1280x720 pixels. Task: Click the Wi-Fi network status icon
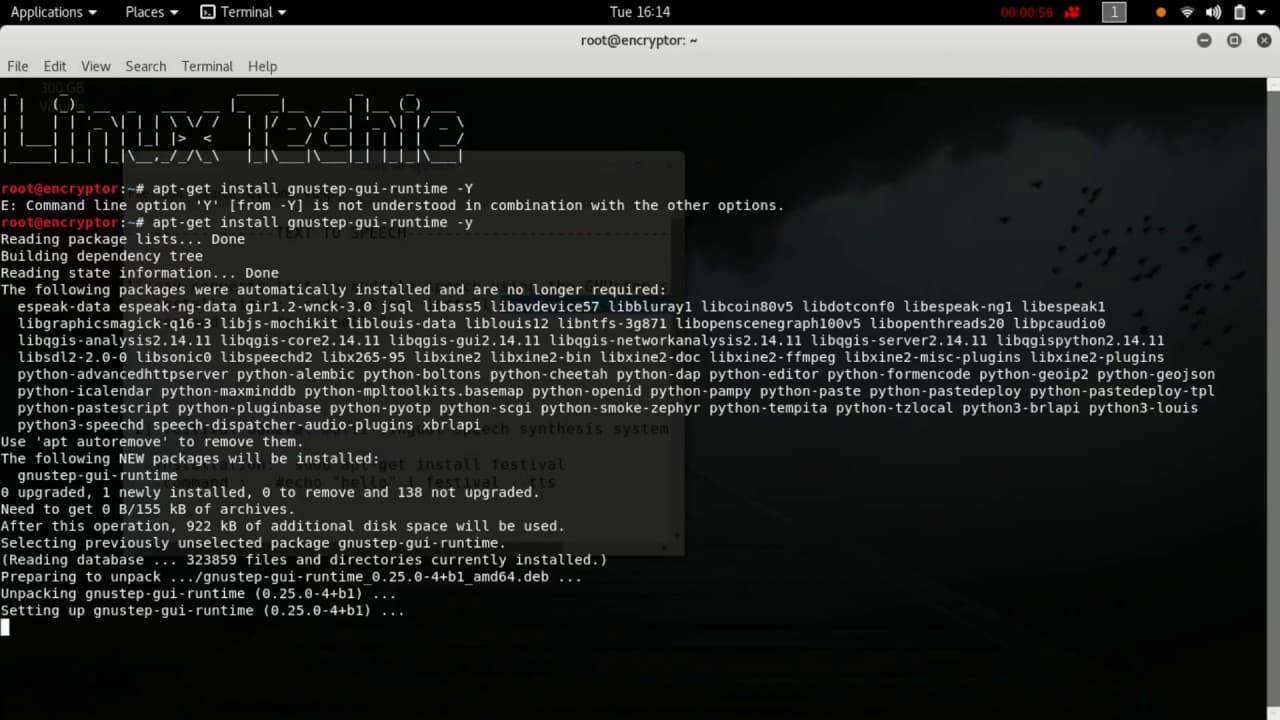pyautogui.click(x=1187, y=12)
